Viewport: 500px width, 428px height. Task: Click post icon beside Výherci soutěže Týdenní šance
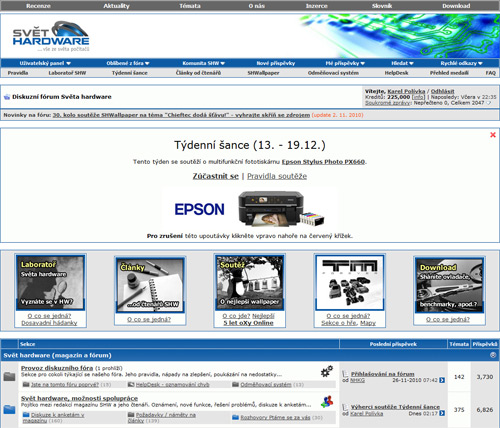[345, 407]
